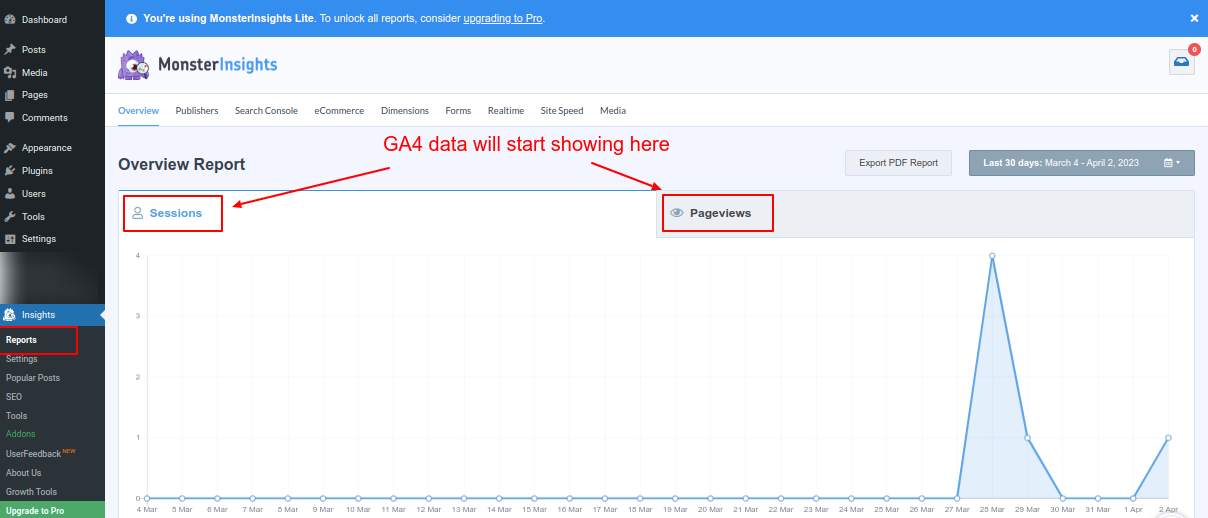
Task: Click the Tools wrench icon
Action: click(10, 216)
